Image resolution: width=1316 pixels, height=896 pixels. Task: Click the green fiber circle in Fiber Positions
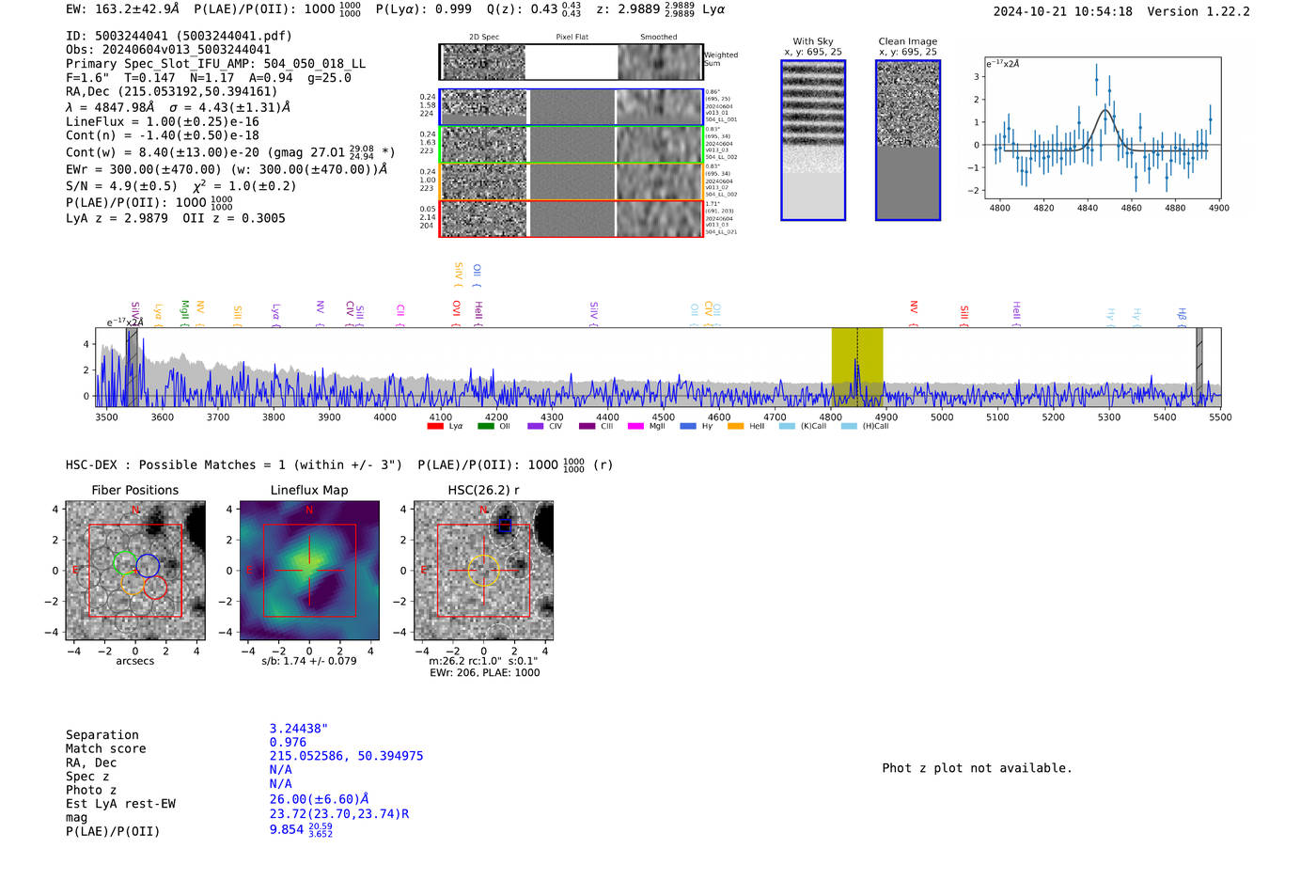[125, 562]
